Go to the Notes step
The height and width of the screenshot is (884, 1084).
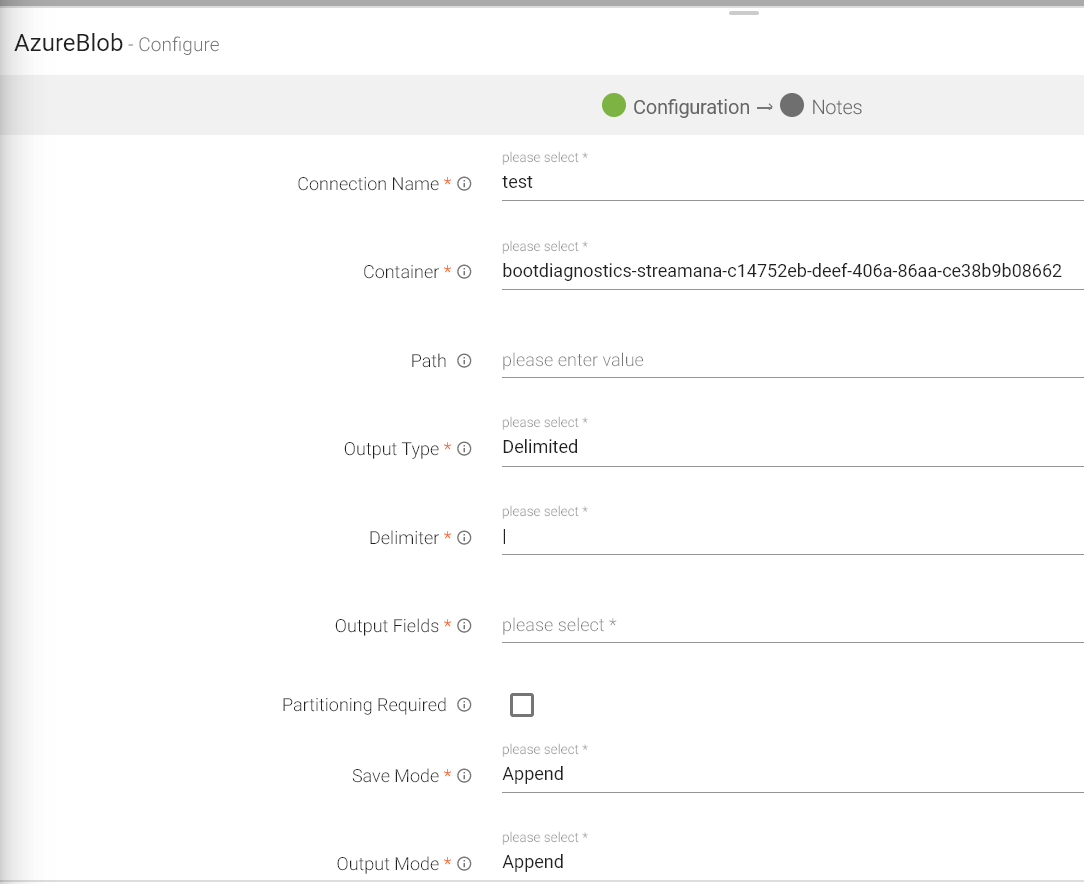click(x=821, y=107)
